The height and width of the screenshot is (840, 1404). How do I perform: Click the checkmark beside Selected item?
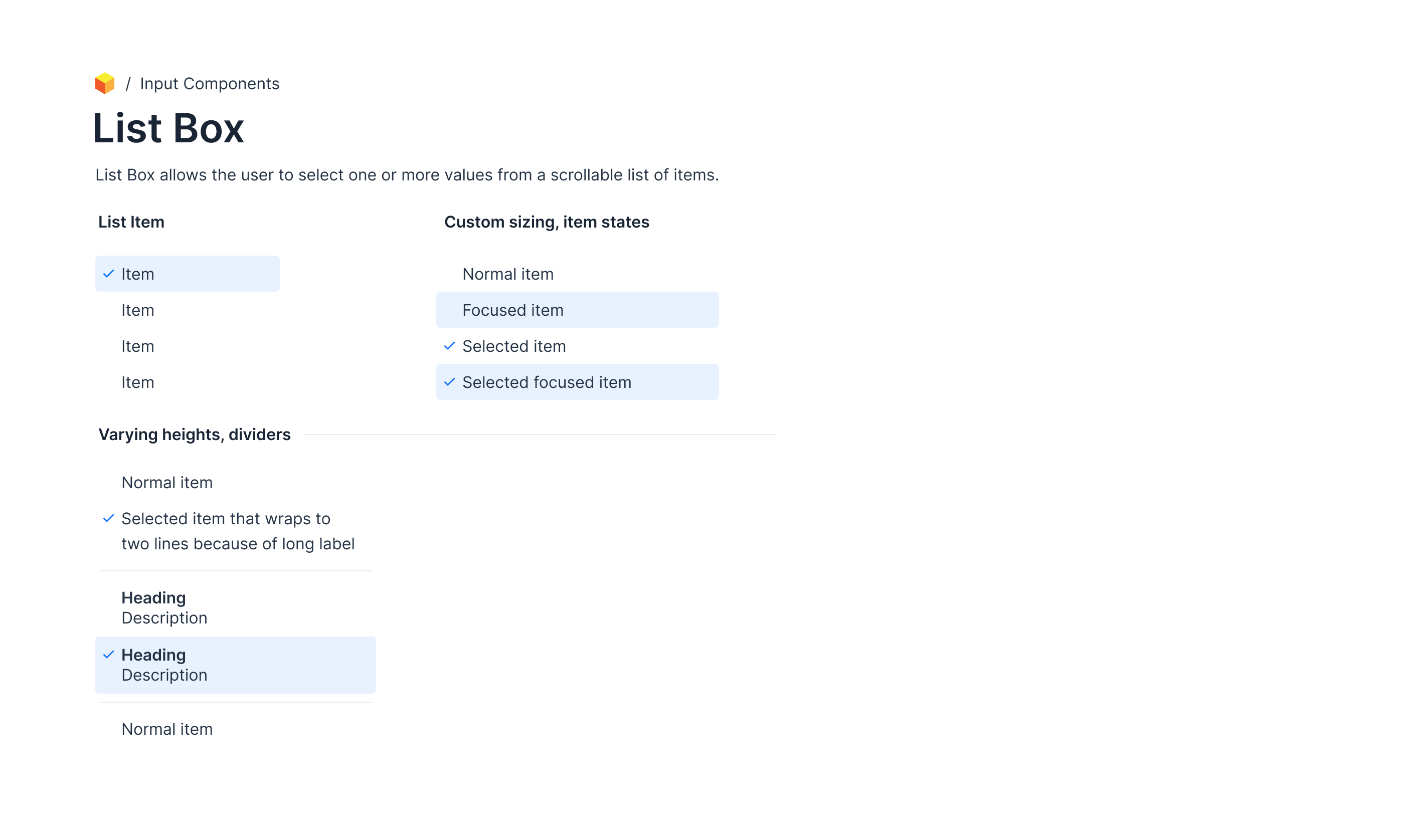pos(449,346)
